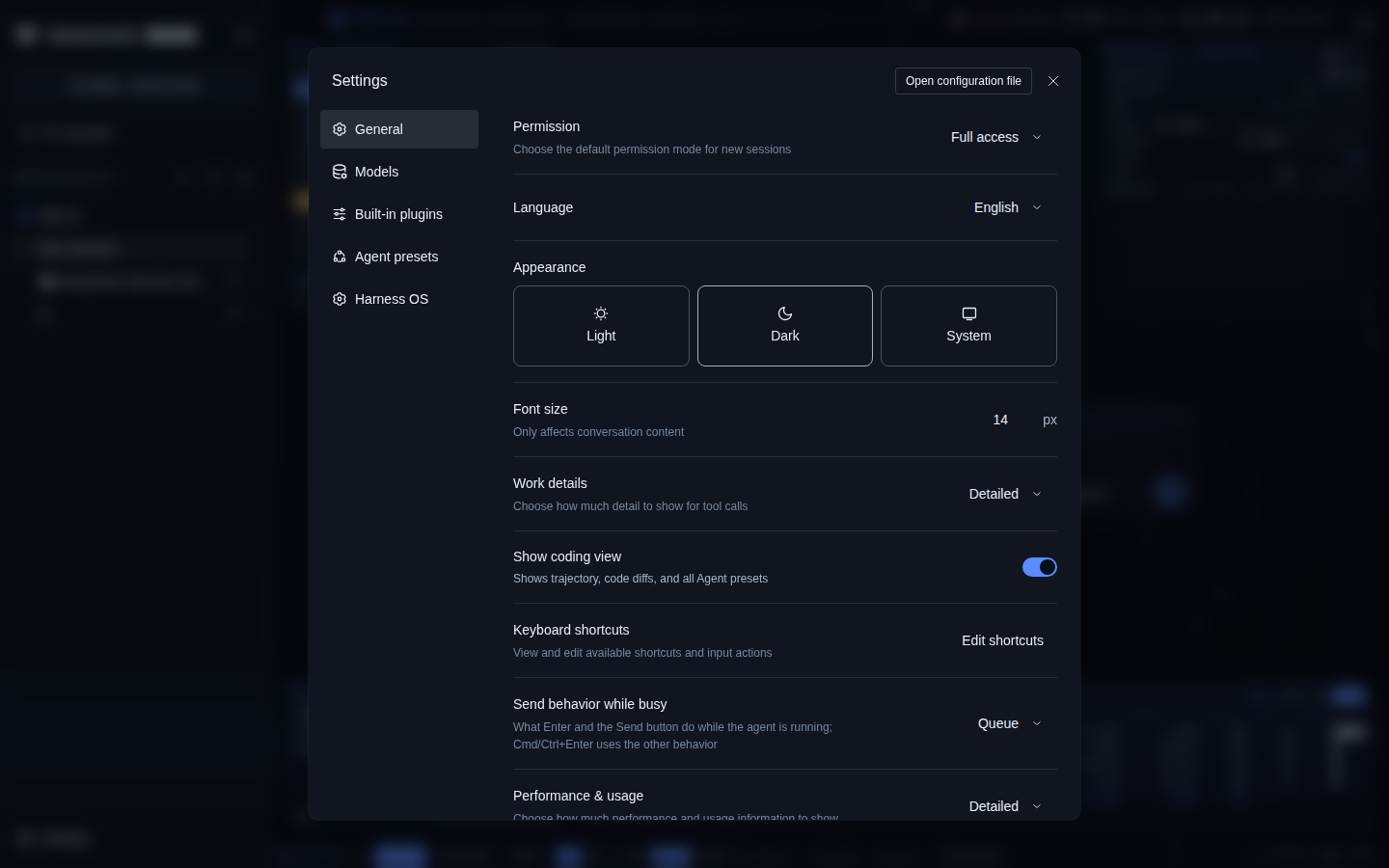The height and width of the screenshot is (868, 1389).
Task: Click the Send behavior while busy label
Action: [x=590, y=704]
